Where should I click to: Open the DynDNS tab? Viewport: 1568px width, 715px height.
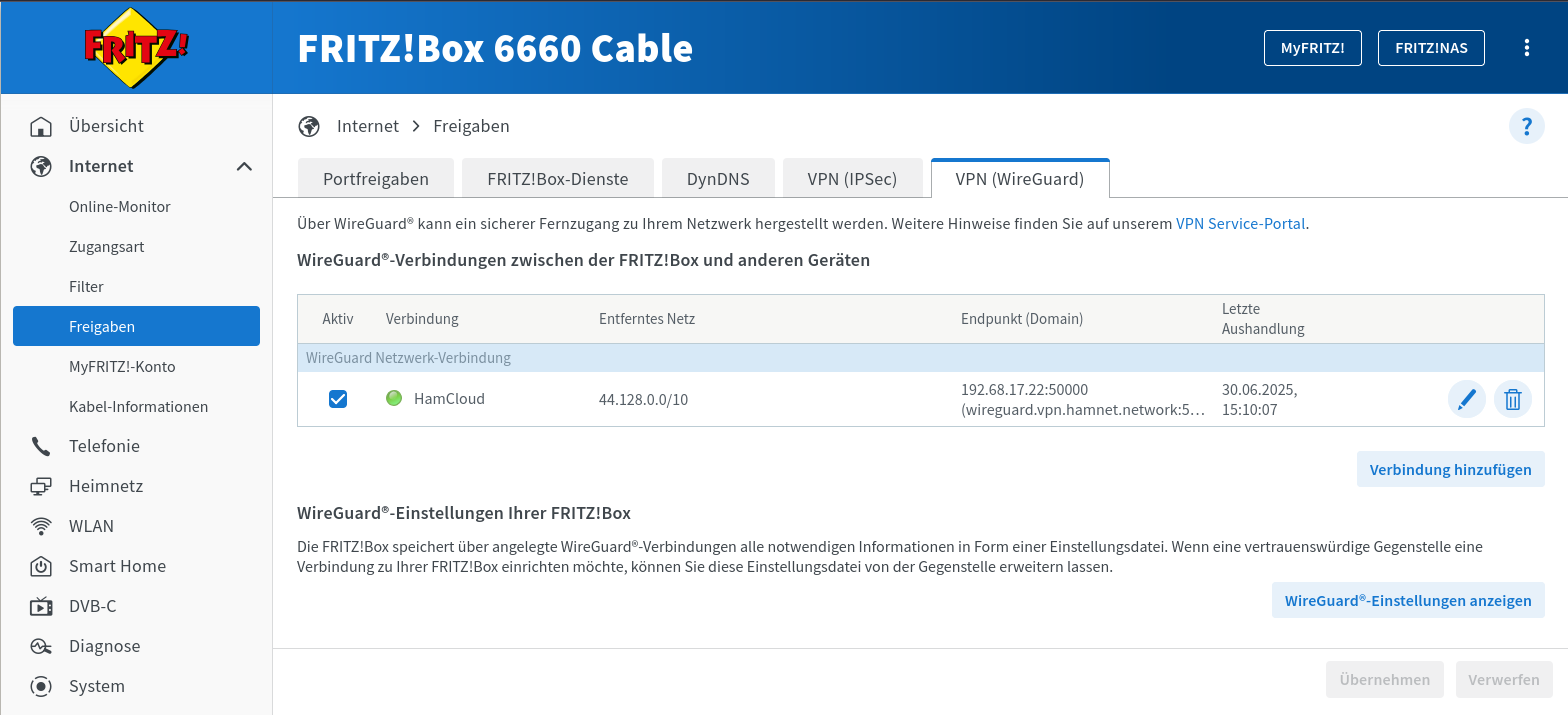point(718,179)
